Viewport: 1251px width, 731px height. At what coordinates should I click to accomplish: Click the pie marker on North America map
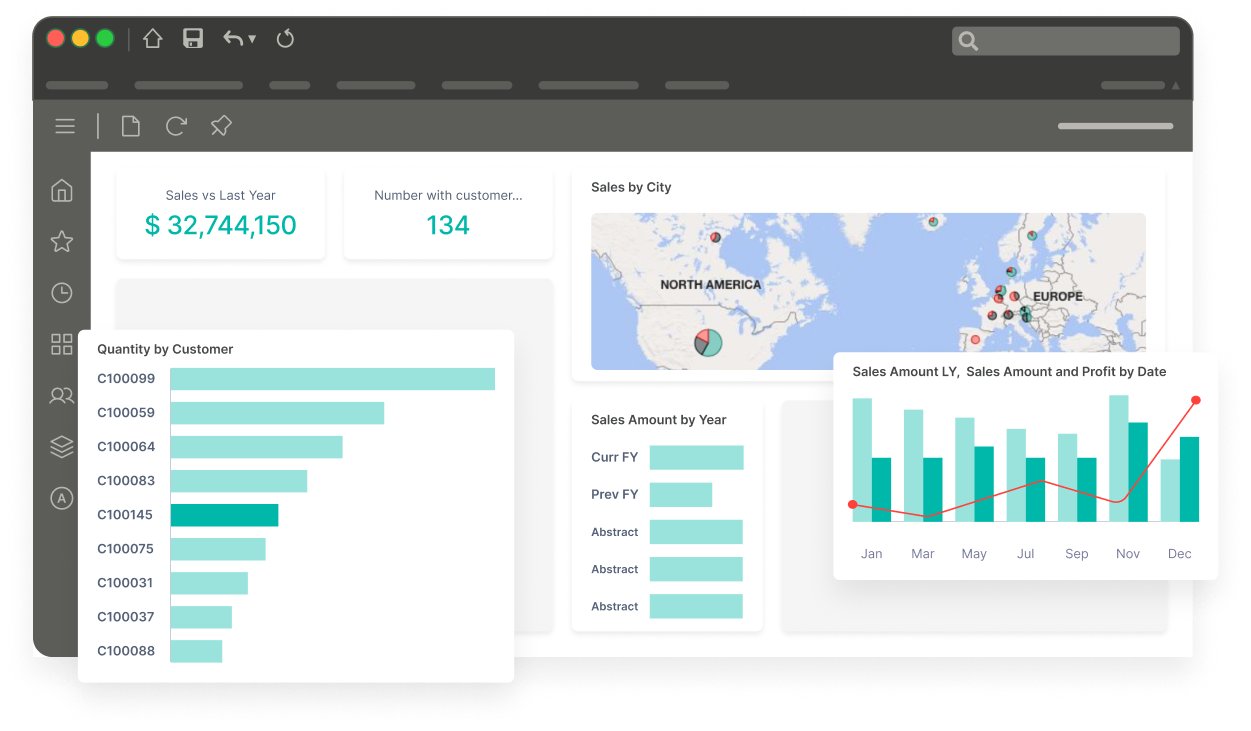(708, 343)
